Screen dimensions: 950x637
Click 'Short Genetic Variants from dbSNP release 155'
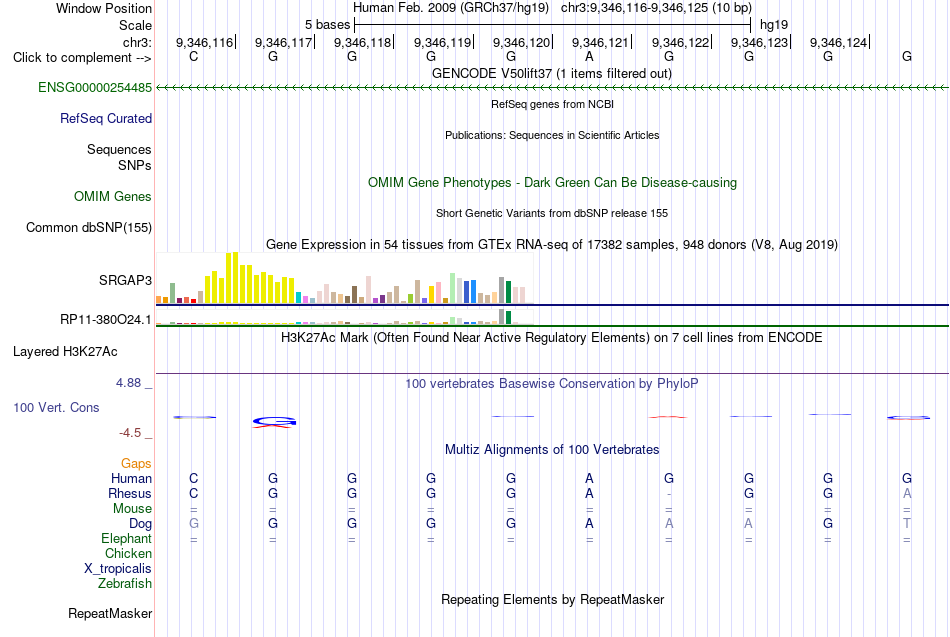[x=552, y=213]
